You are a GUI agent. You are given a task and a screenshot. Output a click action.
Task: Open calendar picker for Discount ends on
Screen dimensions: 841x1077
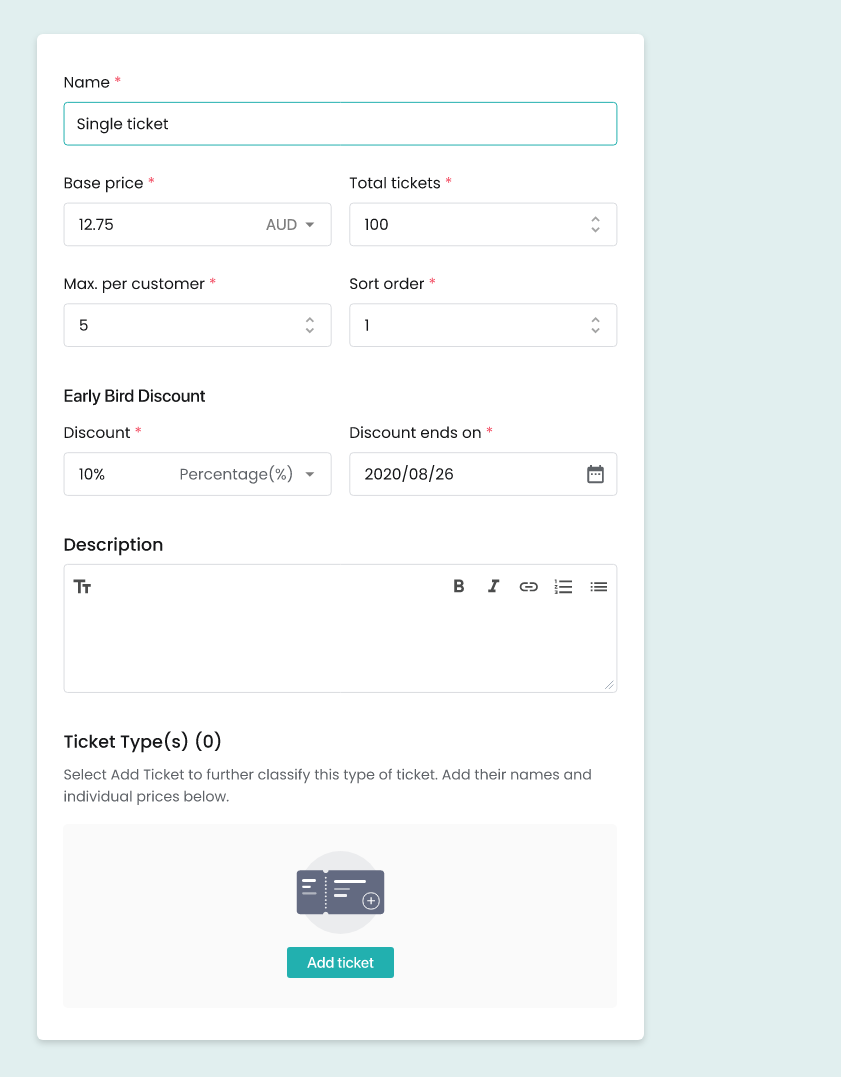click(x=595, y=474)
